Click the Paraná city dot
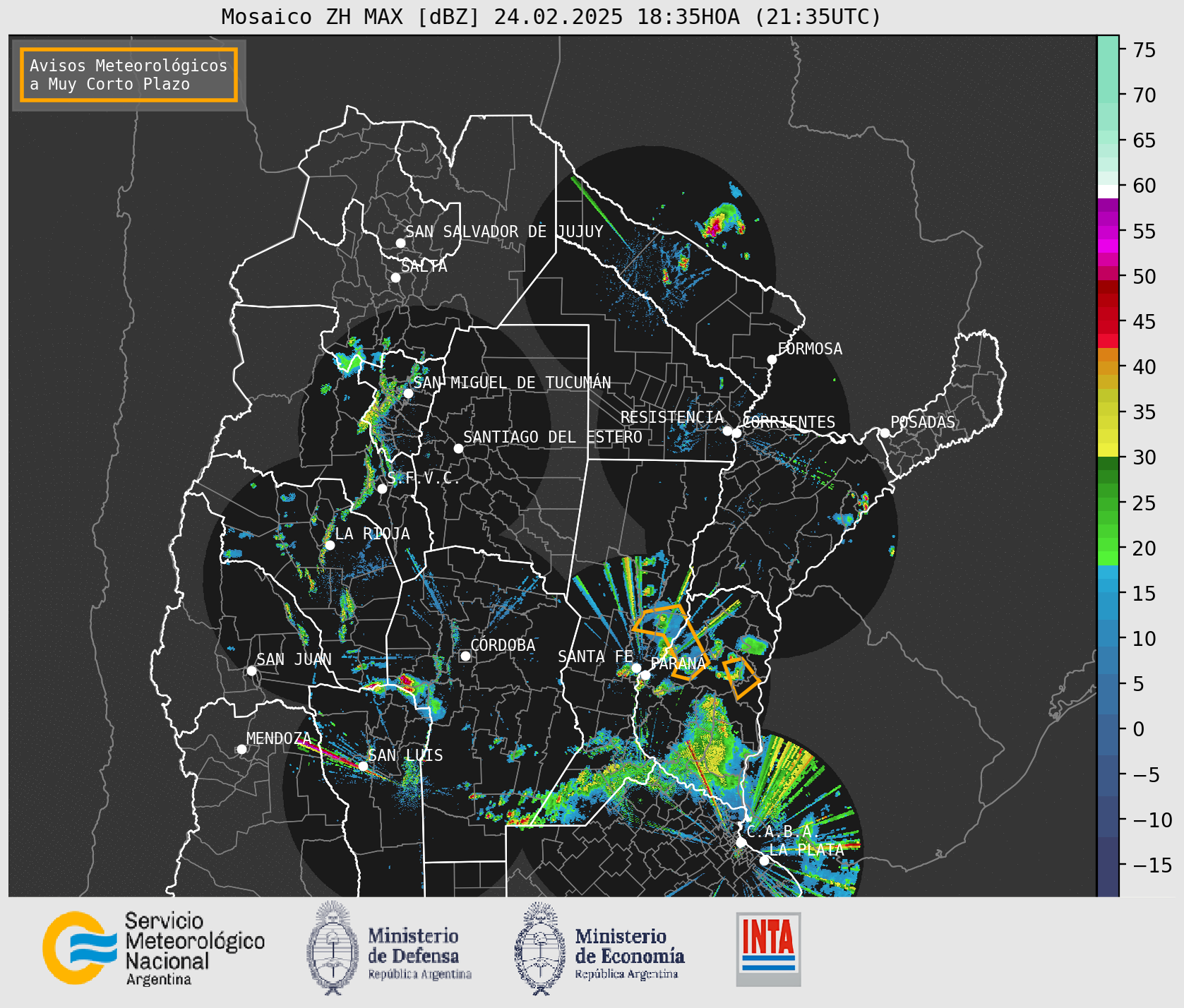Viewport: 1184px width, 1008px height. click(645, 676)
